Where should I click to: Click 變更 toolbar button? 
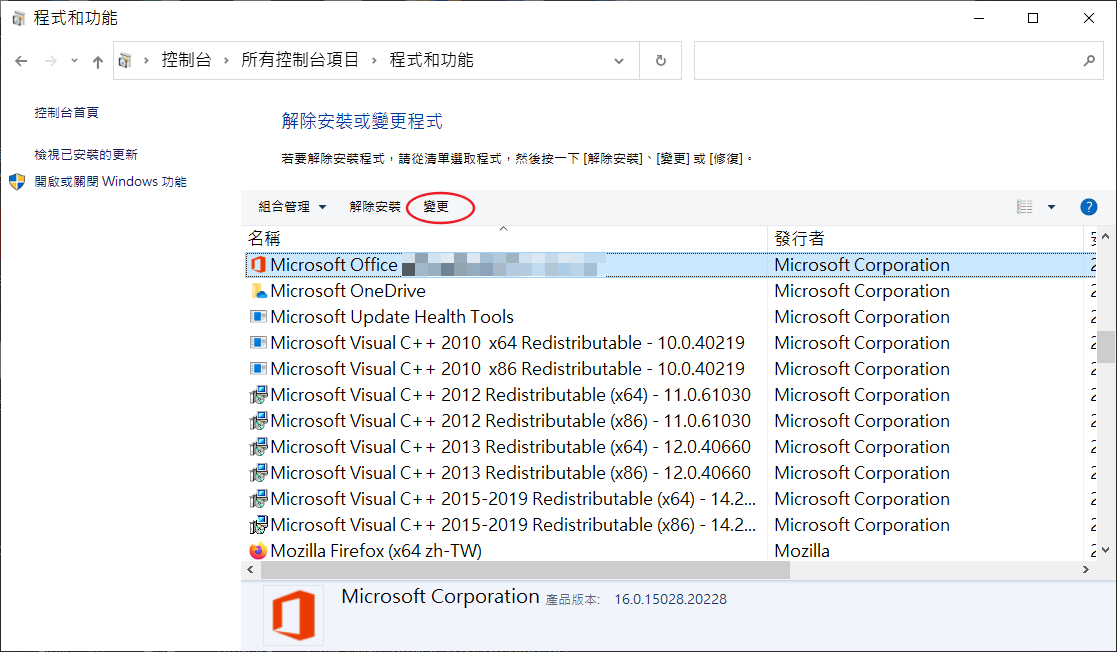(x=436, y=207)
